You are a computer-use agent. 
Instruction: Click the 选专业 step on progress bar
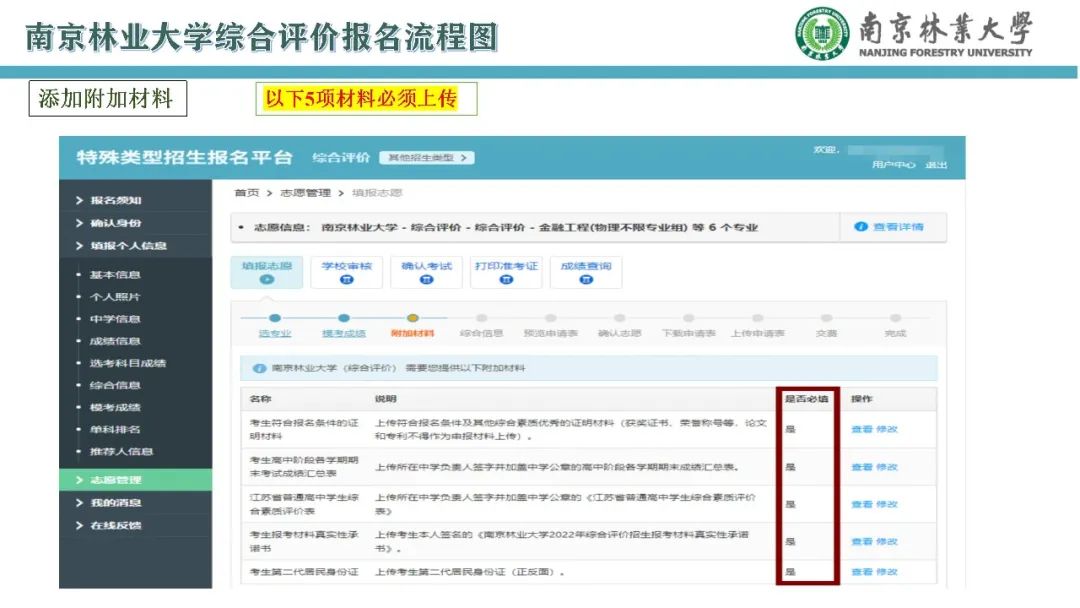coord(275,333)
